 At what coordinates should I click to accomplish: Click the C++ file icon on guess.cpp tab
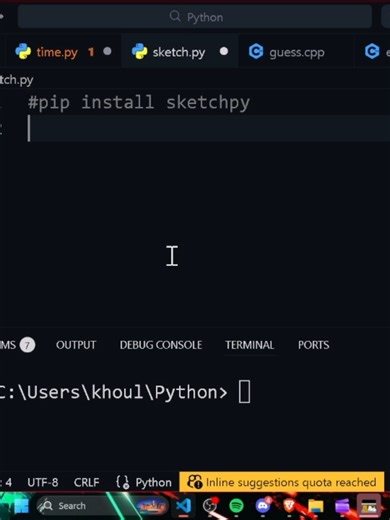click(x=256, y=52)
